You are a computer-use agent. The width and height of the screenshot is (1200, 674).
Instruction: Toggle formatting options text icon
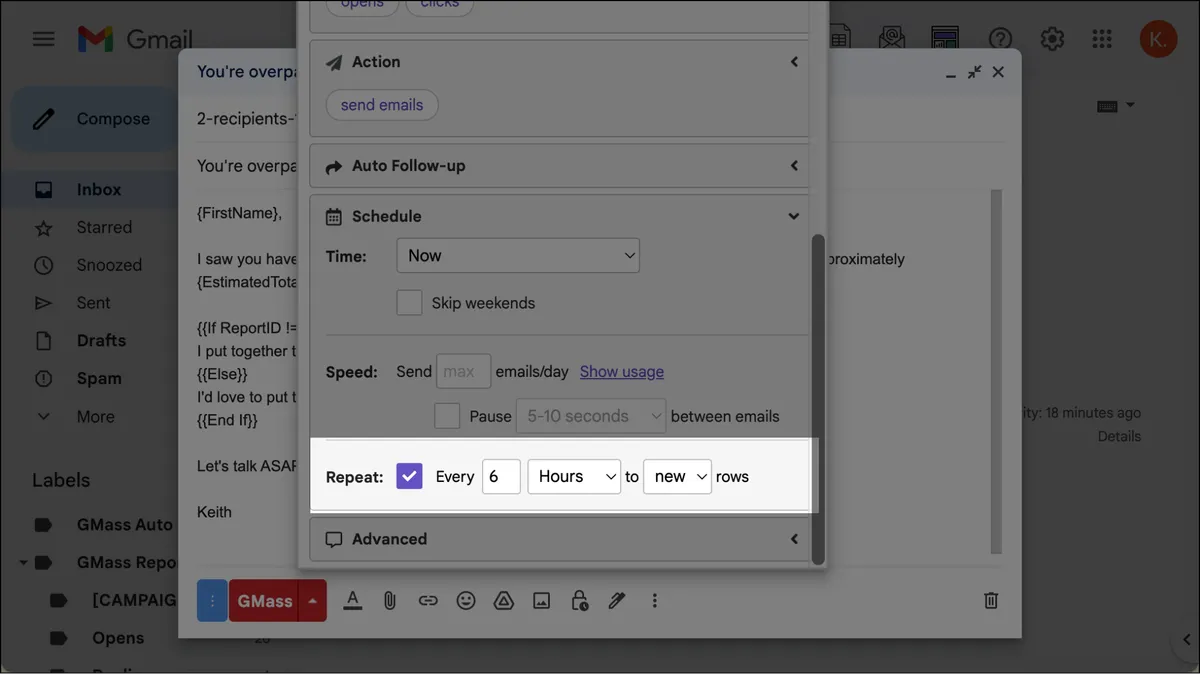point(352,600)
